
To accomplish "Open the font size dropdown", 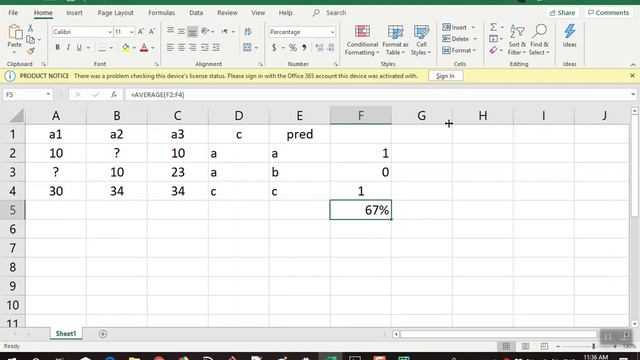I will pos(131,32).
